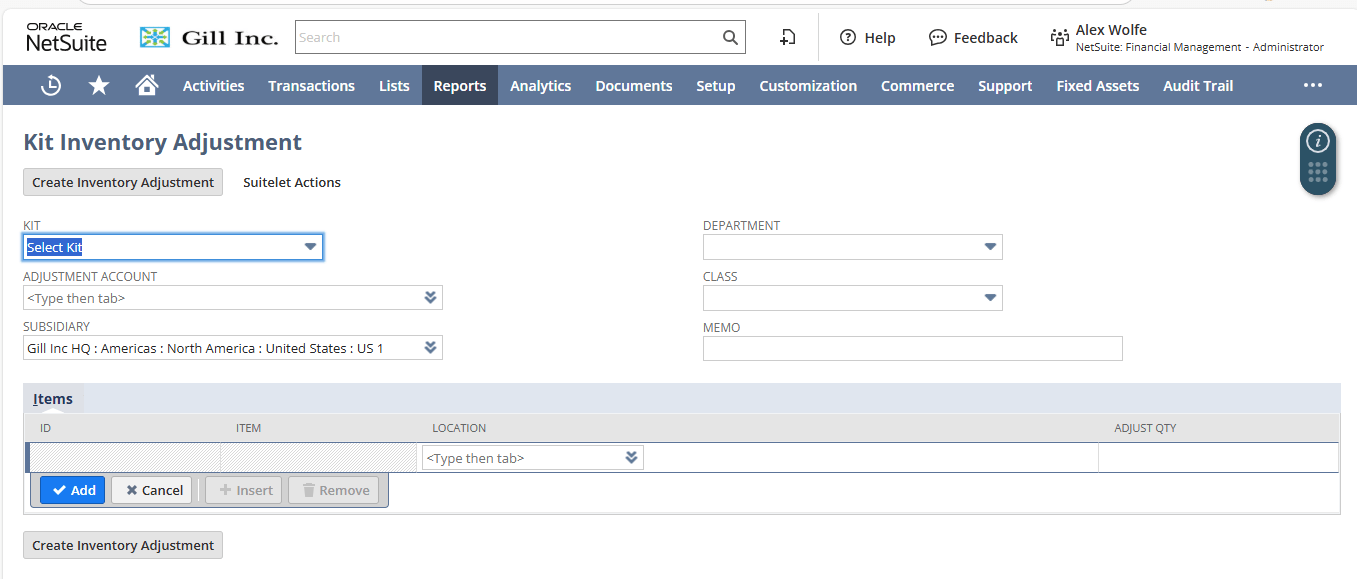Open the Select Kit dropdown
Viewport: 1357px width, 579px height.
click(x=310, y=247)
